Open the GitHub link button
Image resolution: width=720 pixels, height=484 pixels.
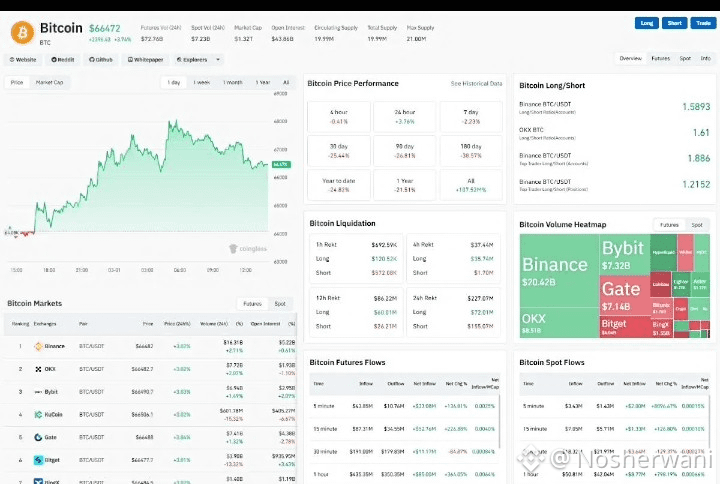pos(101,60)
